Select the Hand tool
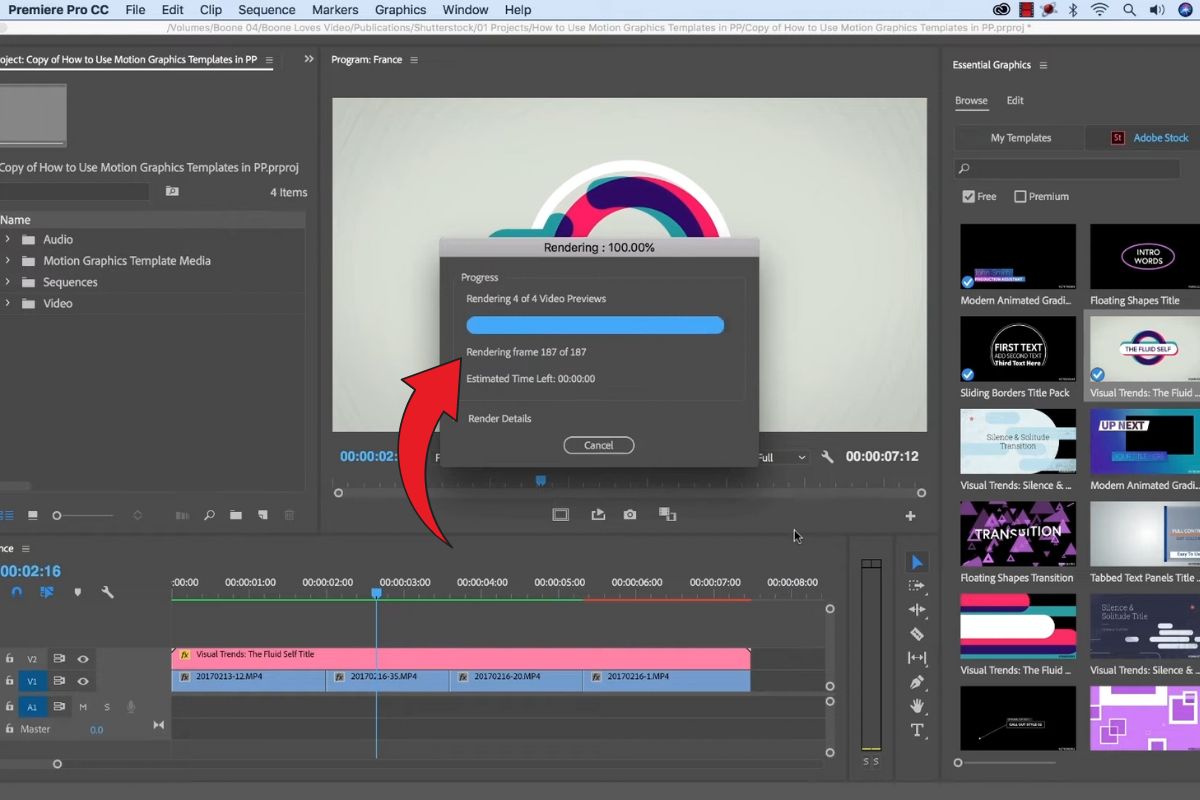Viewport: 1200px width, 800px height. 917,706
